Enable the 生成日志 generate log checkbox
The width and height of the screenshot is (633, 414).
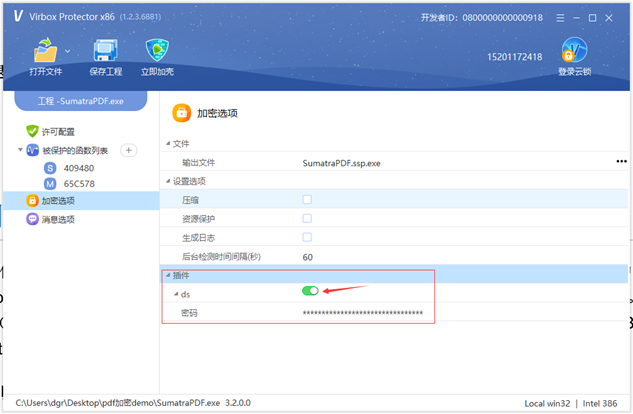coord(307,237)
